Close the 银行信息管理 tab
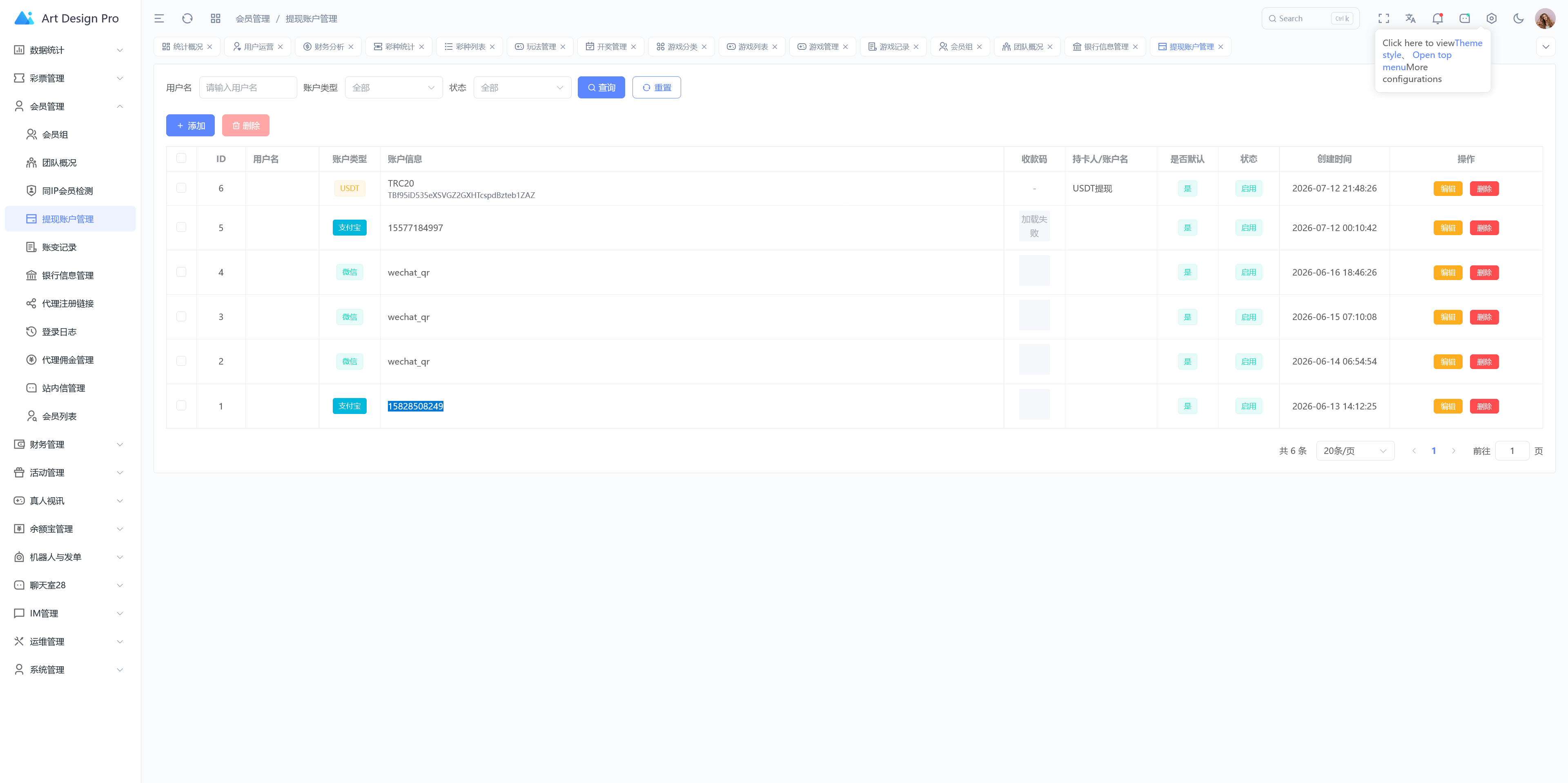Screen dimensions: 1568x783 point(1135,47)
